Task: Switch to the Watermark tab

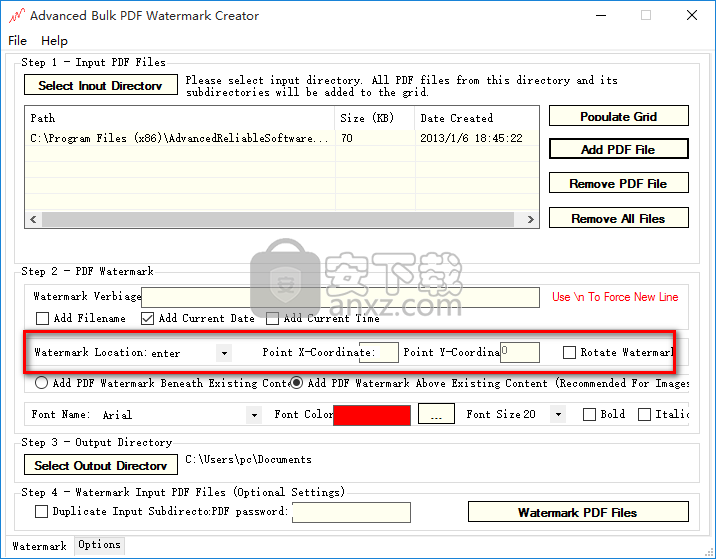Action: coord(40,546)
